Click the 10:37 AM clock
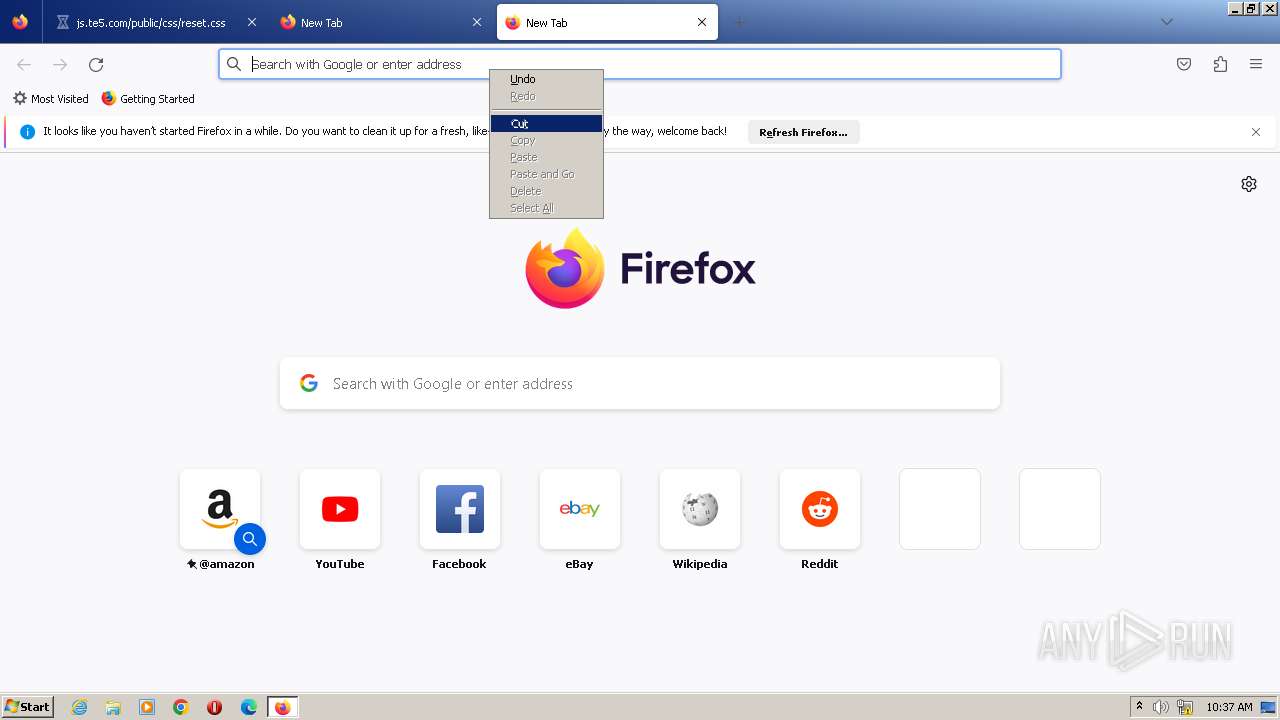Screen dimensions: 1280x720 (1229, 707)
